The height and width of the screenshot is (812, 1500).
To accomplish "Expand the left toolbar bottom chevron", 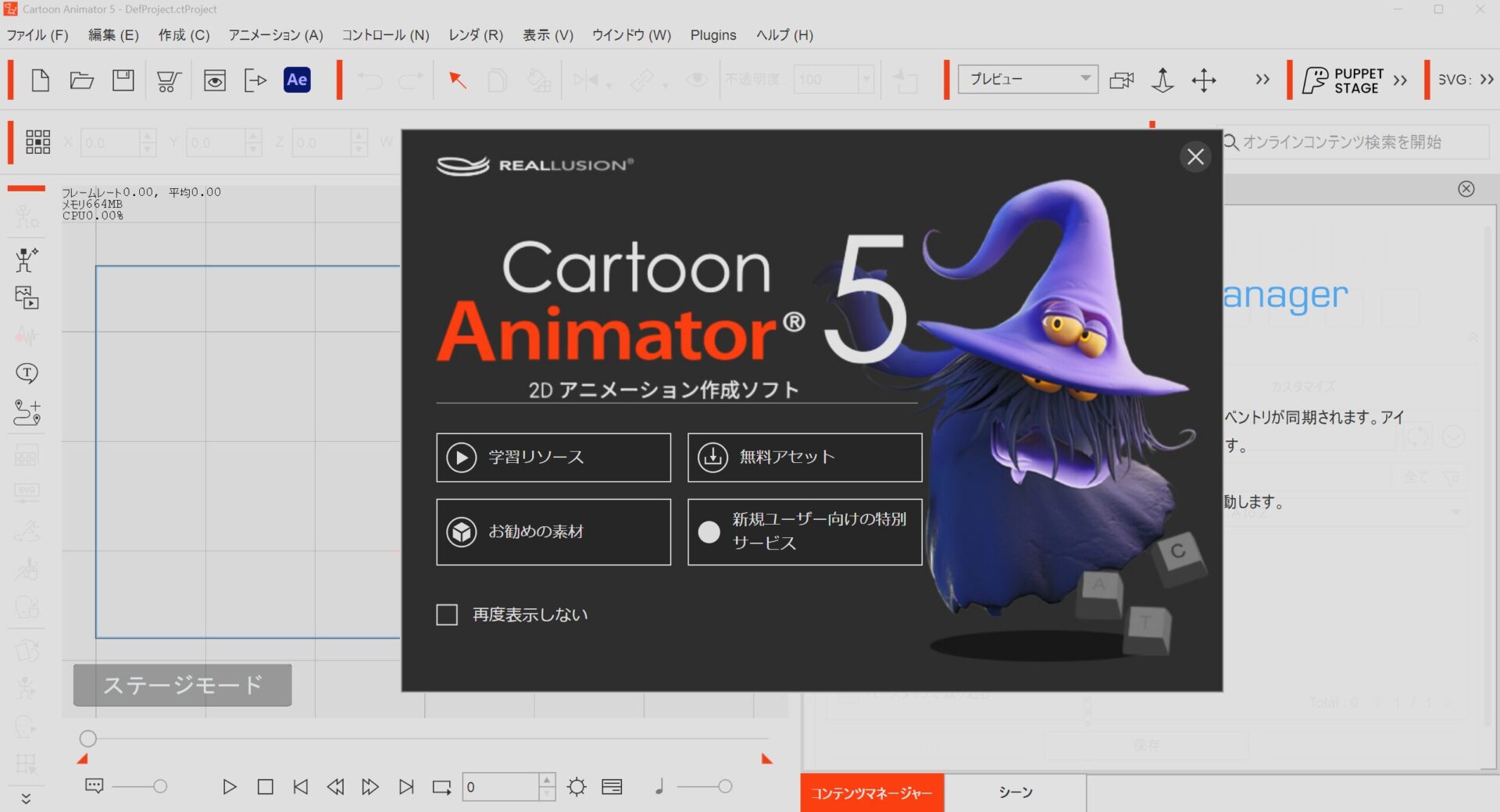I will click(26, 798).
